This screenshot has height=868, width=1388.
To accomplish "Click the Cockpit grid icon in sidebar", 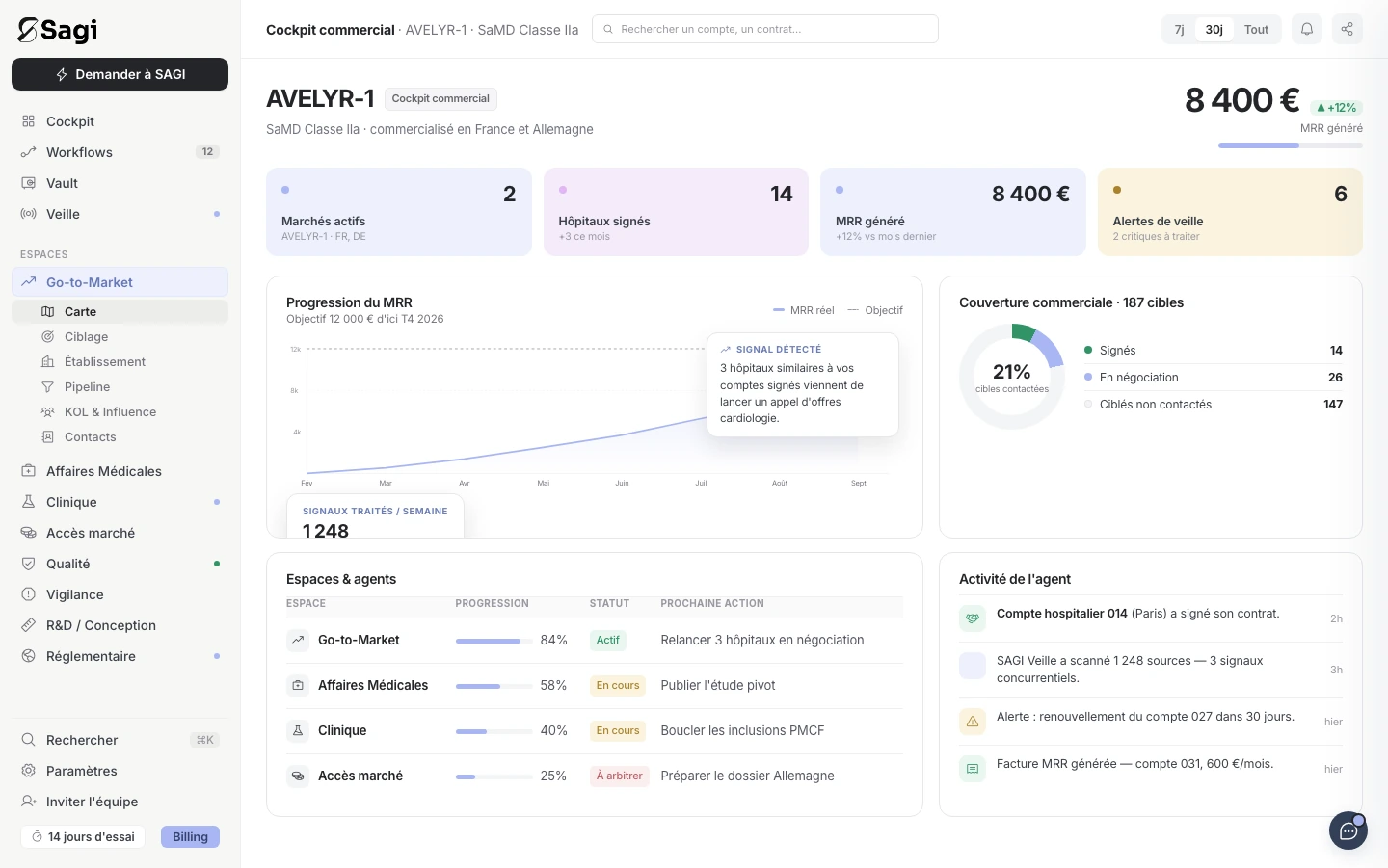I will tap(29, 121).
